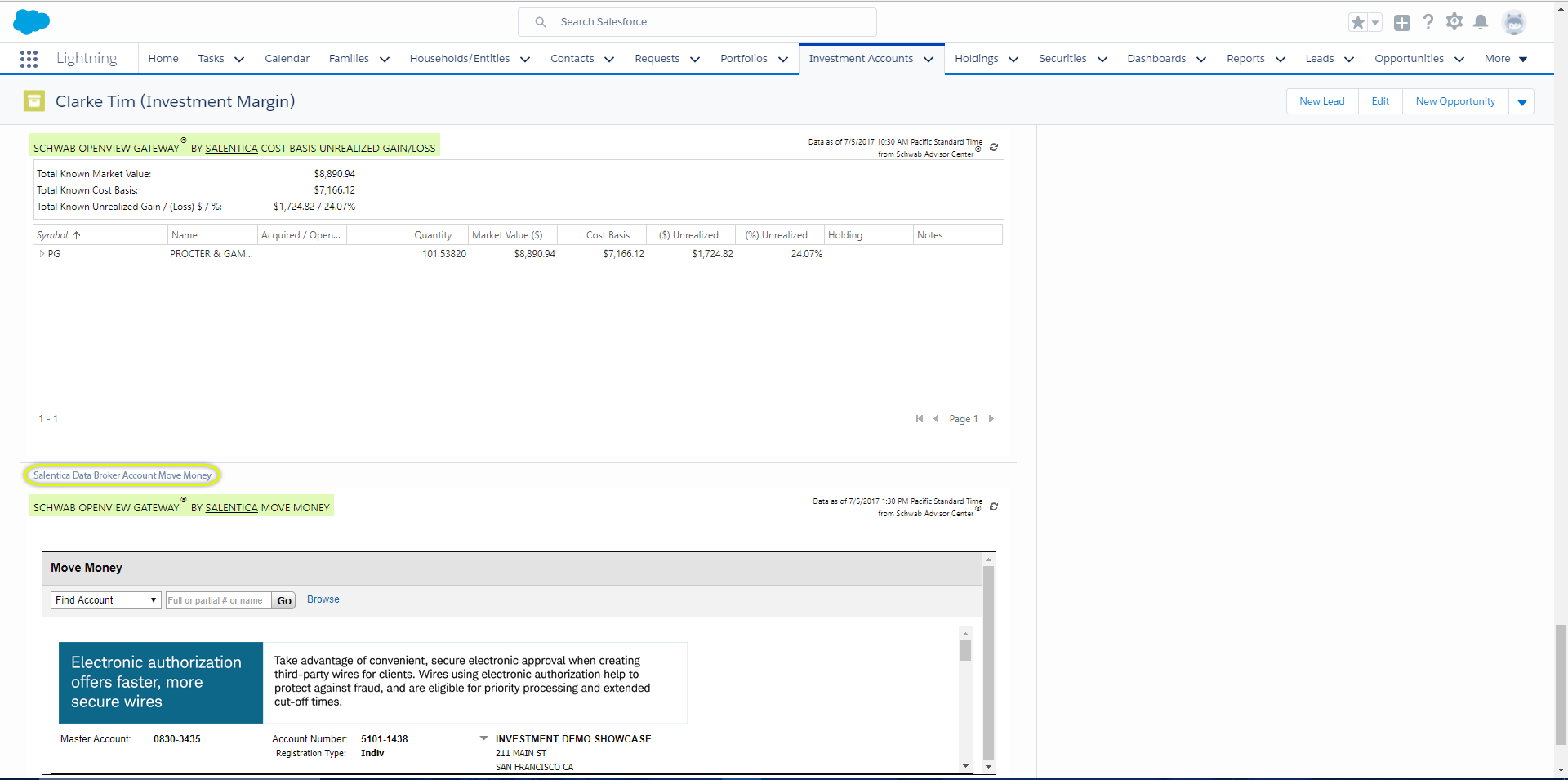Open the record actions dropdown arrow
Viewport: 1568px width, 780px height.
click(x=1521, y=102)
